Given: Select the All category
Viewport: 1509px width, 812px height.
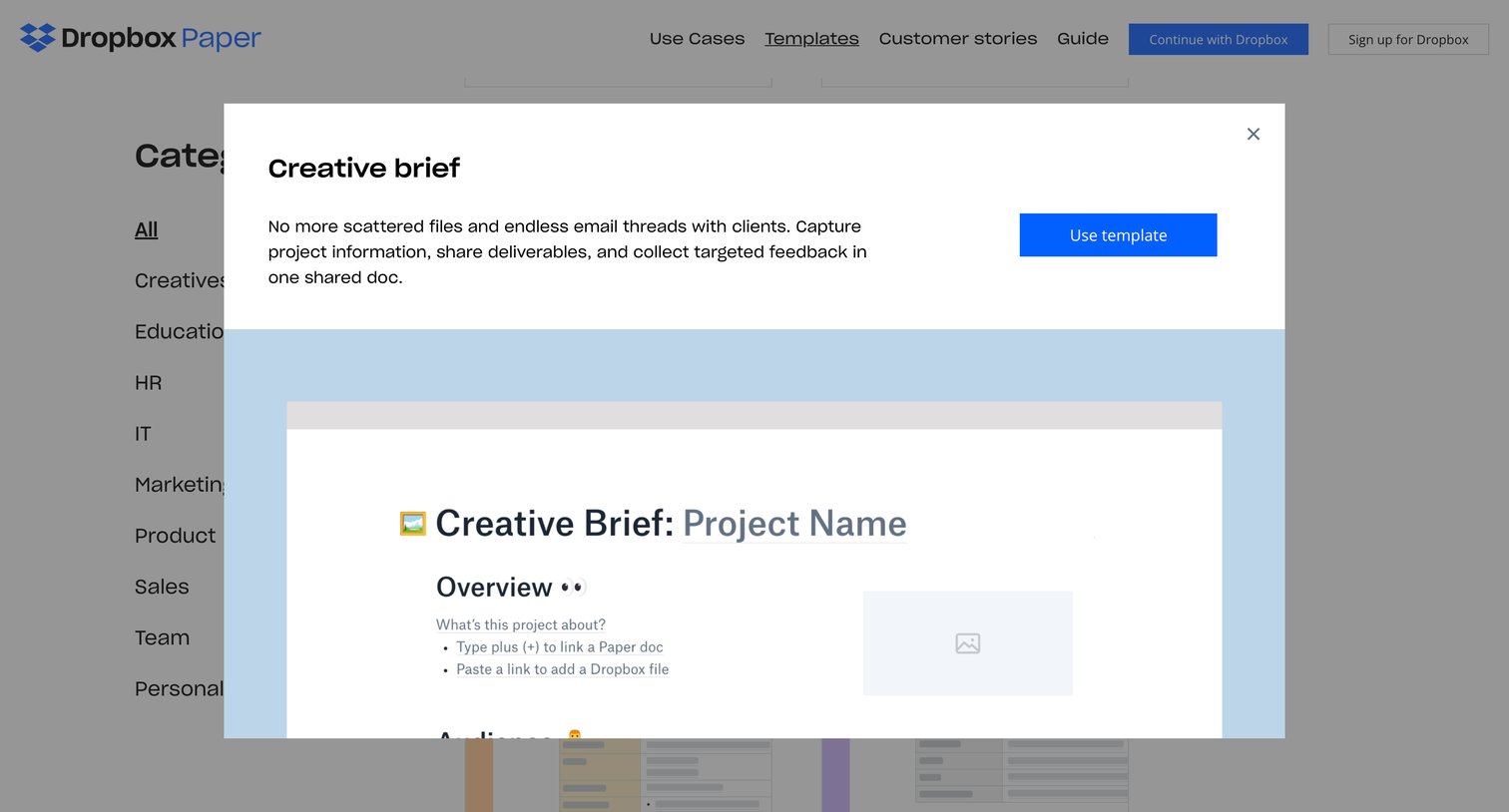Looking at the screenshot, I should (147, 229).
